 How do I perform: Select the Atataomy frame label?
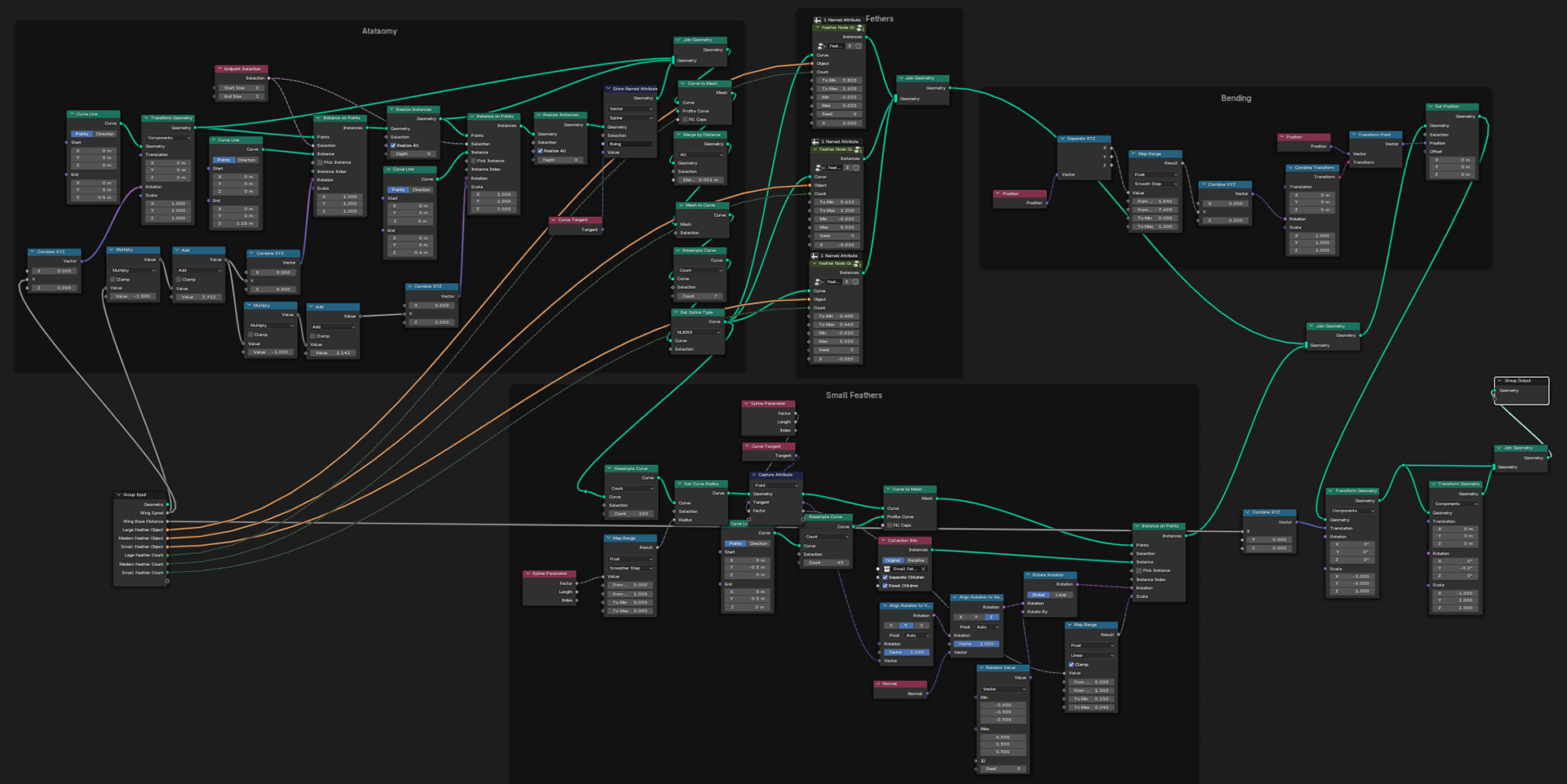click(x=380, y=31)
